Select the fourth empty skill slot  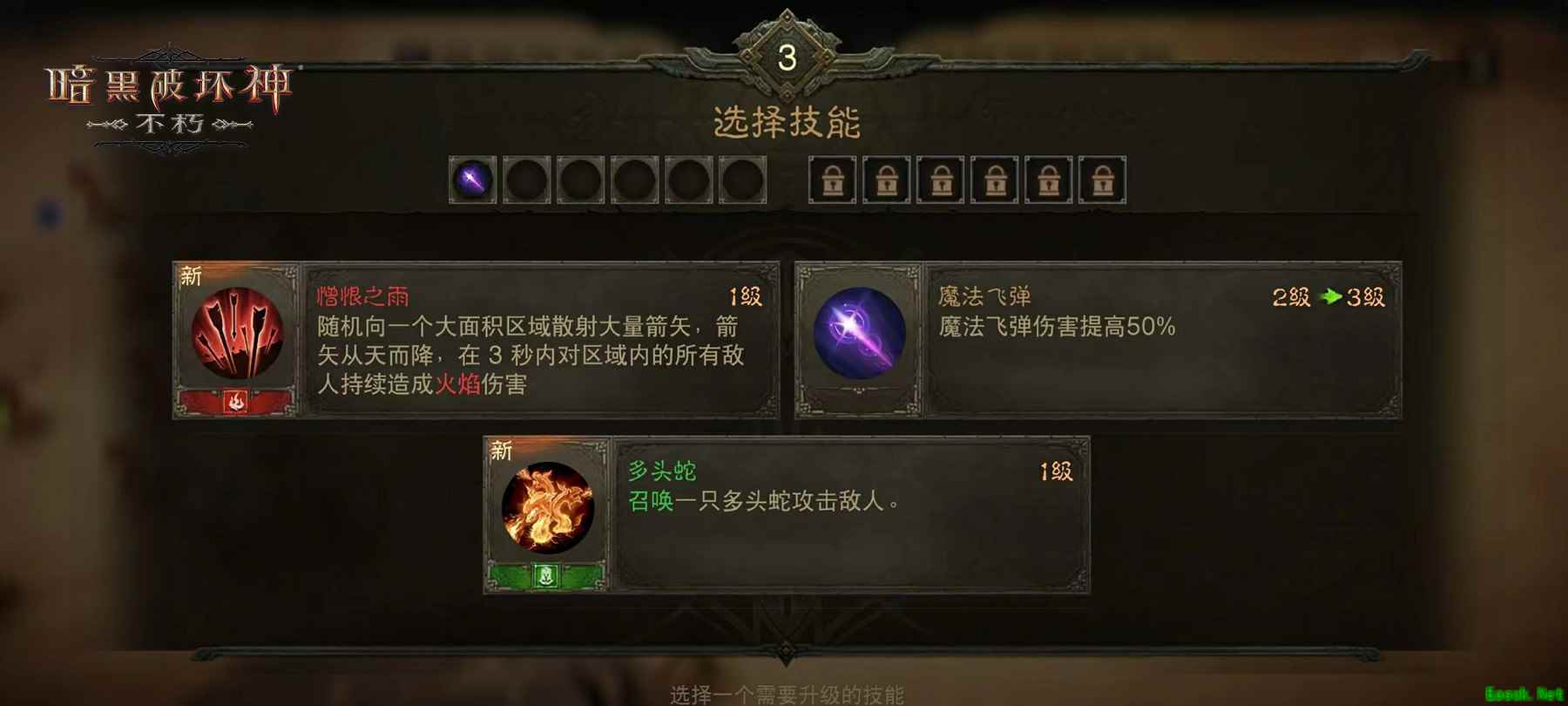coord(635,180)
